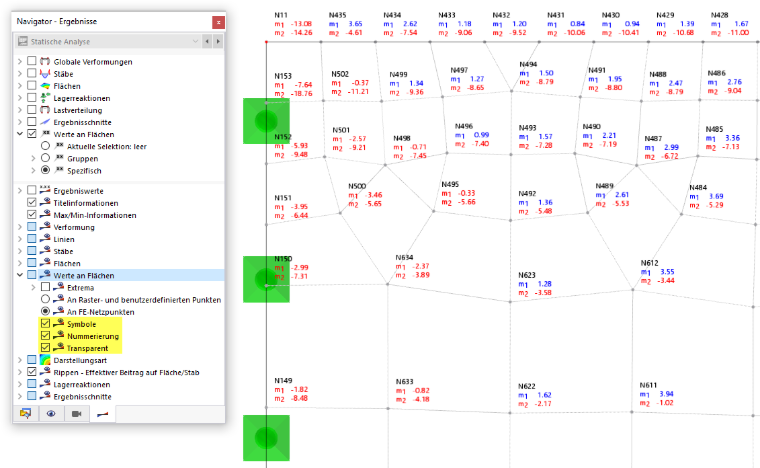Select the Gruppen radio button
Viewport: 760px width, 468px height.
(x=45, y=158)
